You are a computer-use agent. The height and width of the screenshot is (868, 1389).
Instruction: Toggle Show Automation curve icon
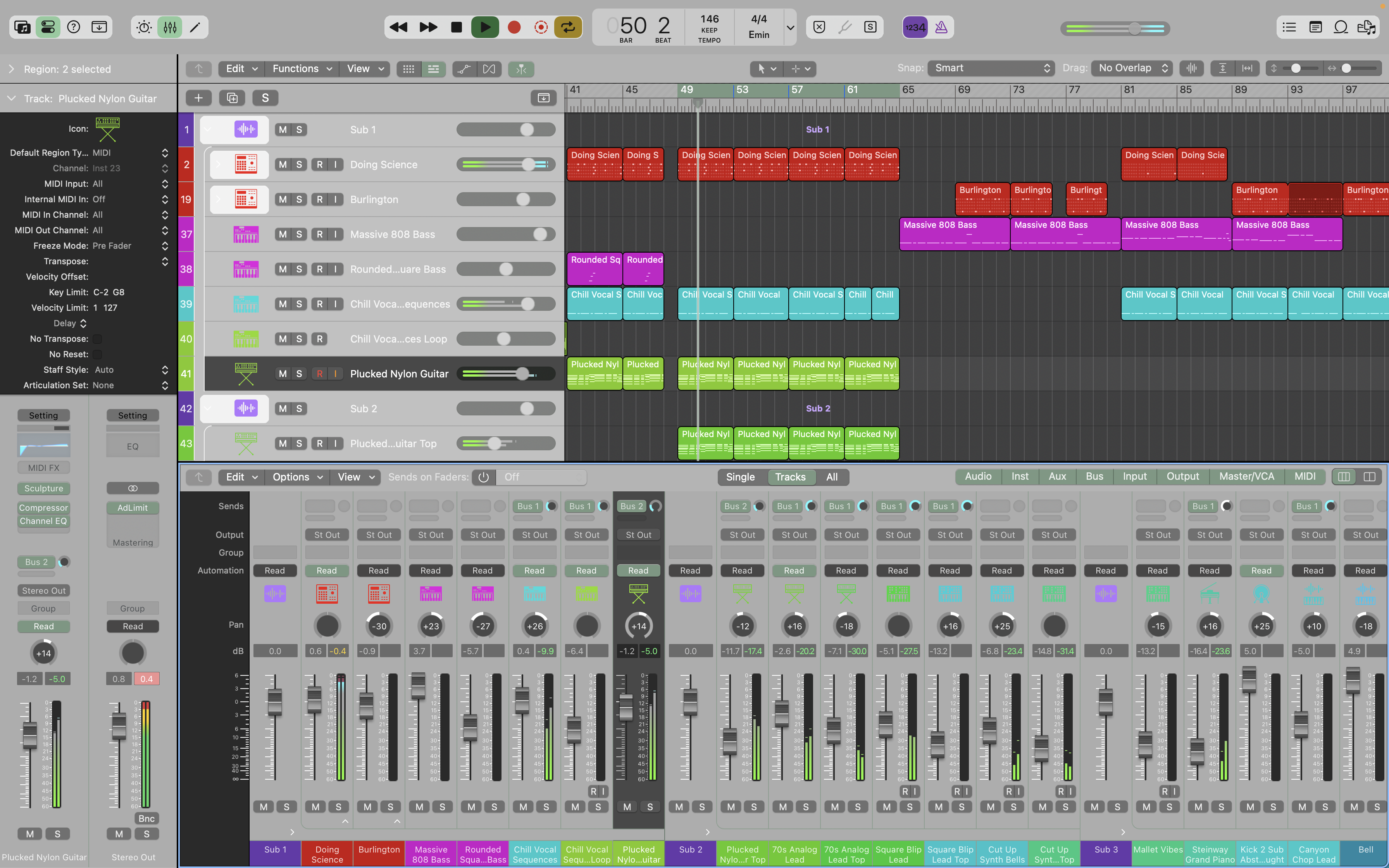point(464,69)
